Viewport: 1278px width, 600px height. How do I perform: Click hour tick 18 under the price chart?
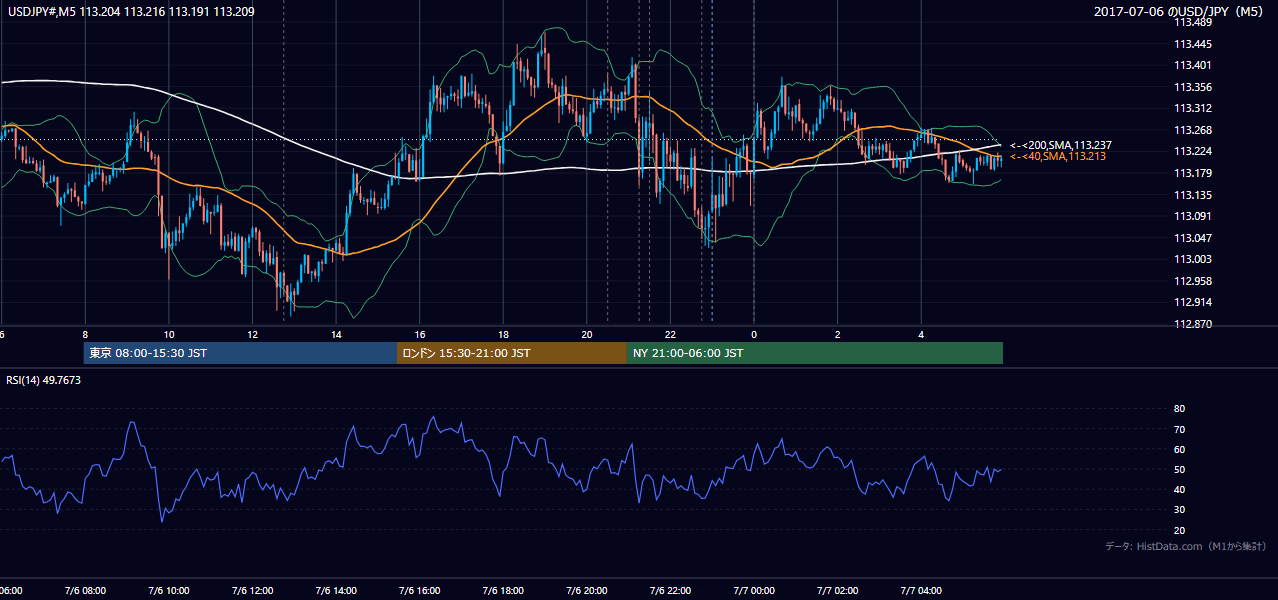pos(504,335)
